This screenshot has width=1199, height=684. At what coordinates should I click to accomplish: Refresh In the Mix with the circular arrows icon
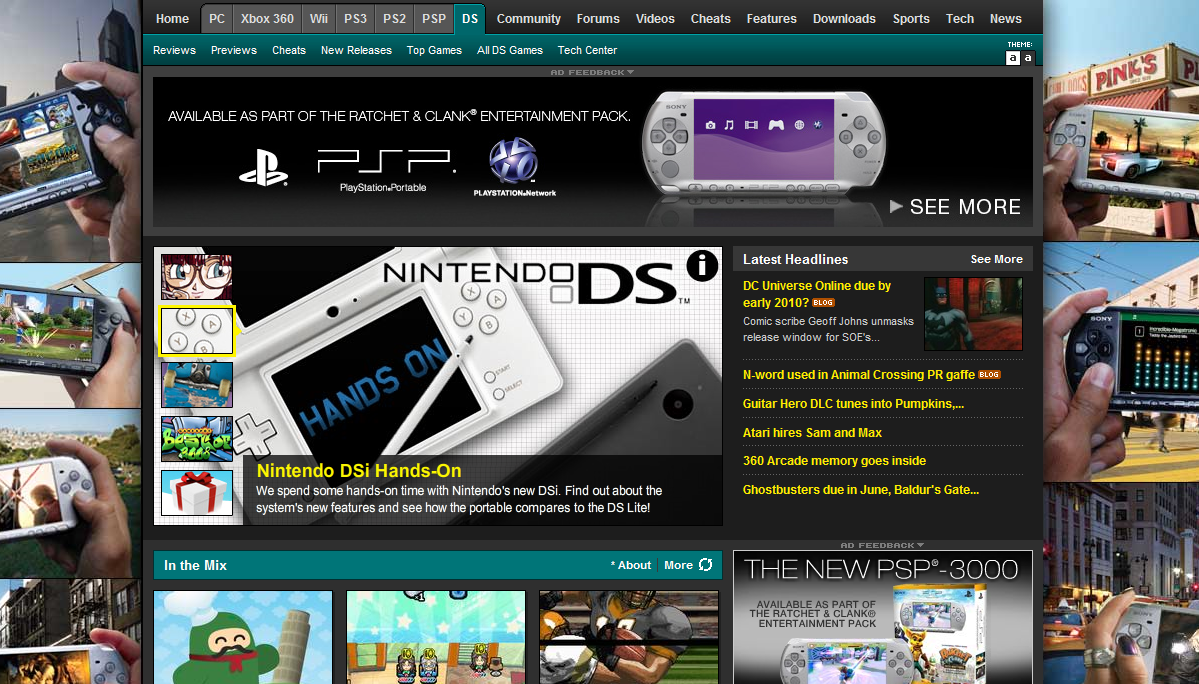pos(706,565)
